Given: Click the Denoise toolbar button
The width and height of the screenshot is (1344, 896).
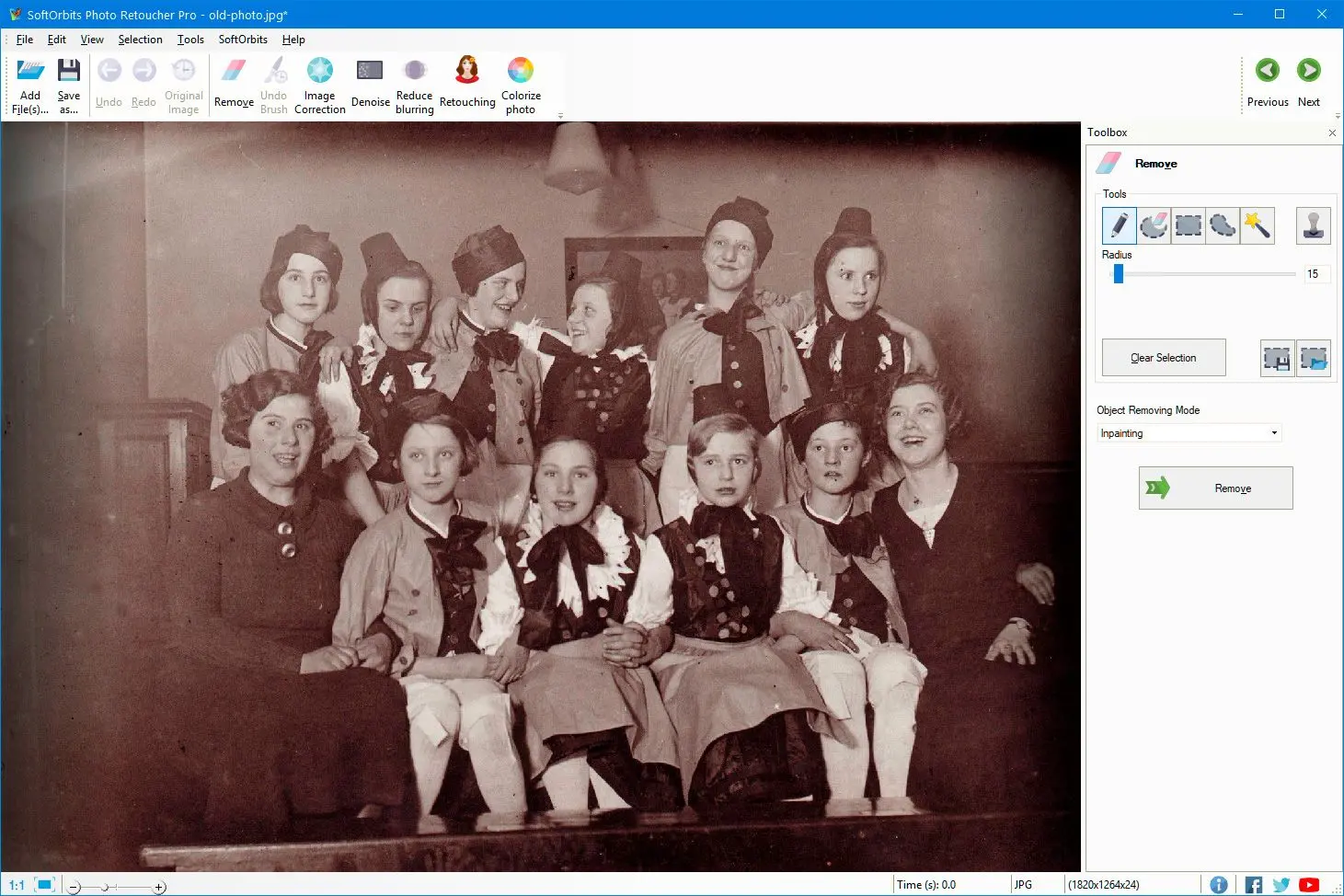Looking at the screenshot, I should tap(370, 86).
